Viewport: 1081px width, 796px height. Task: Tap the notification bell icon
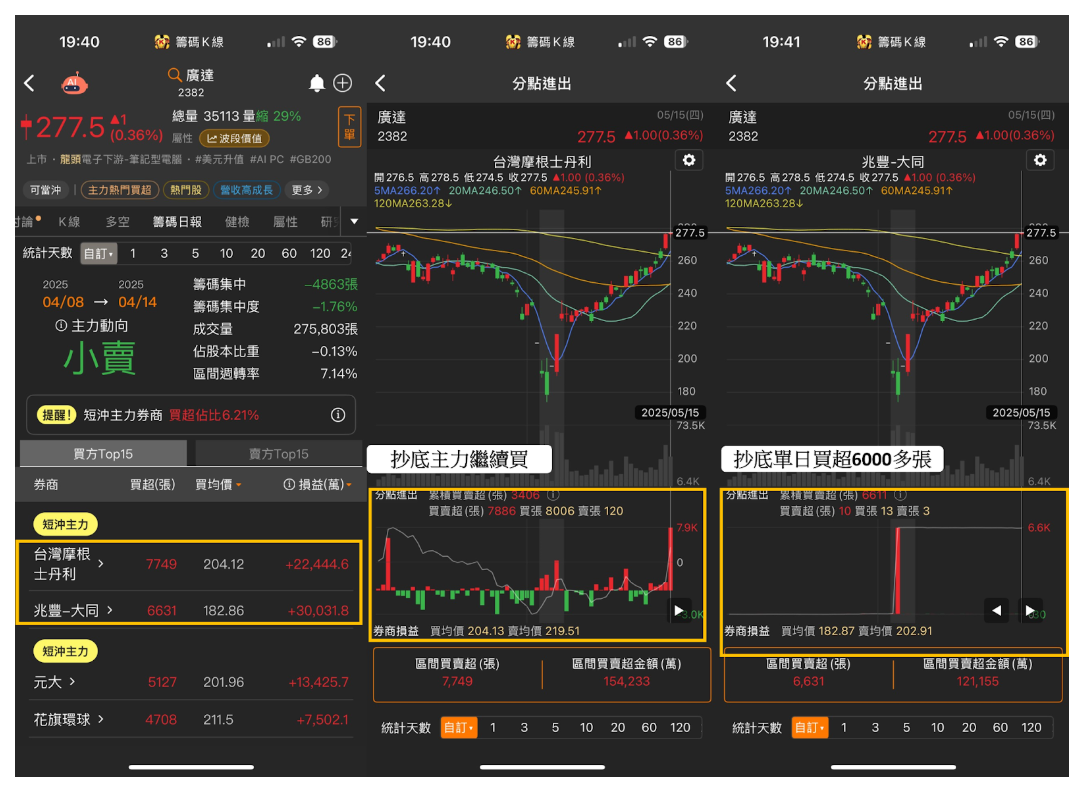pyautogui.click(x=316, y=83)
